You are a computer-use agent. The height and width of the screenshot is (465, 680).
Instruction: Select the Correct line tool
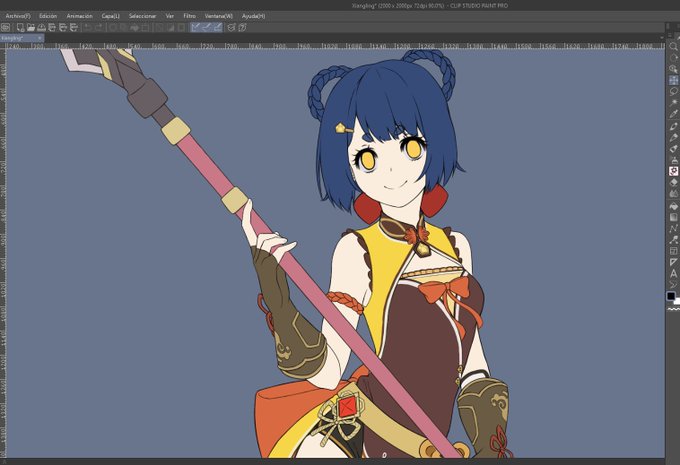(x=673, y=285)
